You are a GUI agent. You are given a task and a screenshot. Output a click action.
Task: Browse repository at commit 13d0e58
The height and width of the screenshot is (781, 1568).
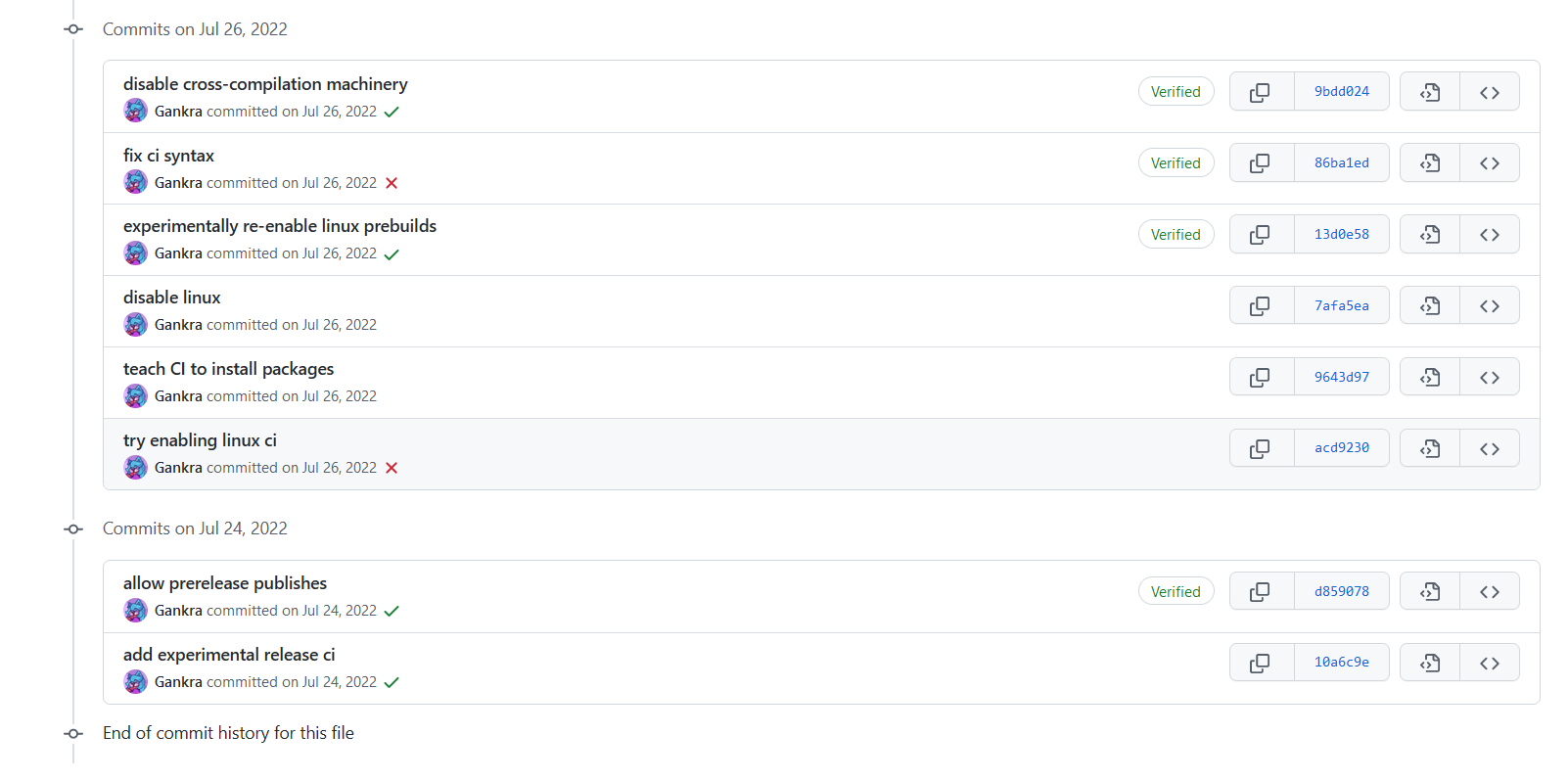pyautogui.click(x=1489, y=234)
